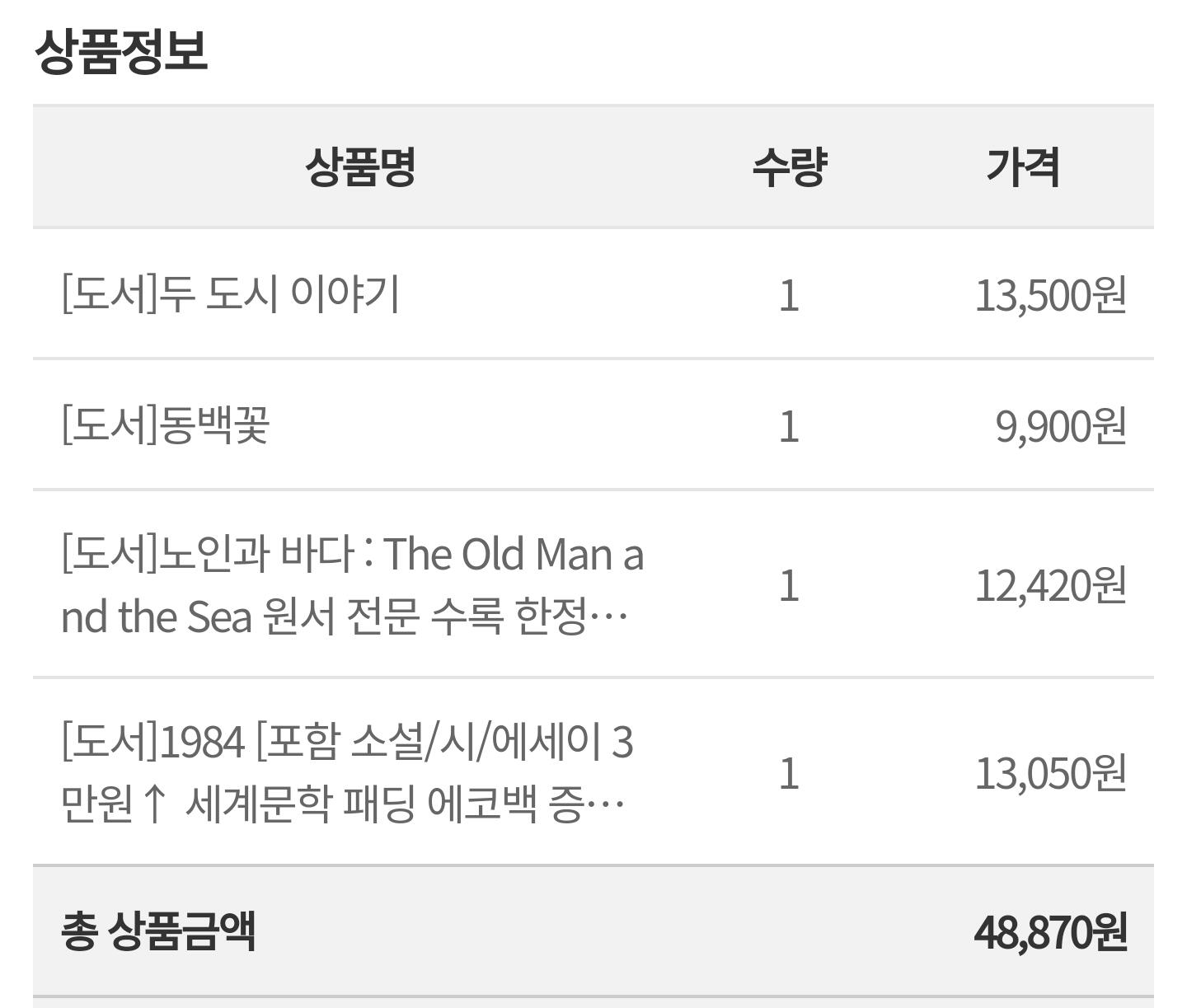
Task: Click the quantity for the 1984 book
Action: [x=789, y=773]
